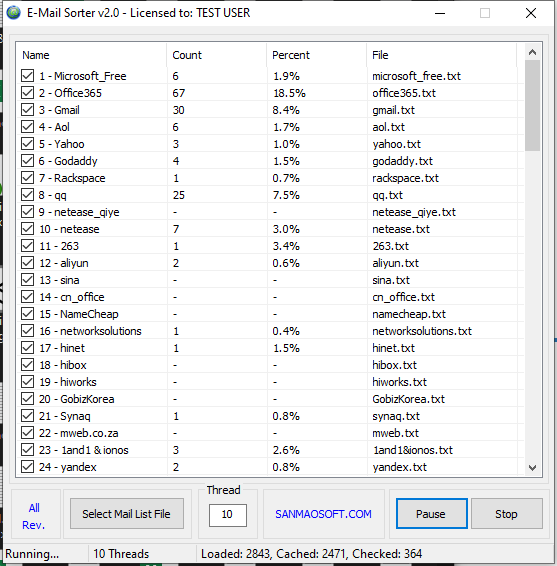The height and width of the screenshot is (566, 557).
Task: Click the 7.5% percent value for qq
Action: (x=286, y=195)
